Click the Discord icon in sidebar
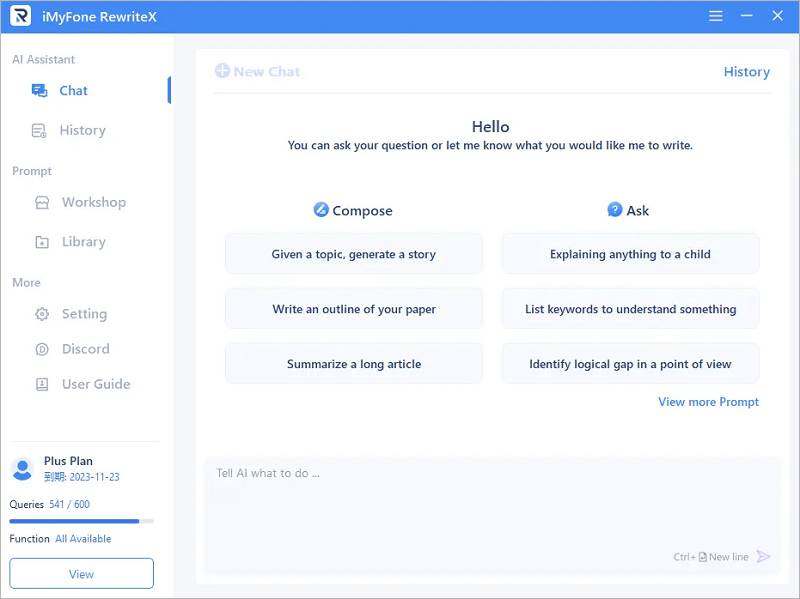 [42, 349]
